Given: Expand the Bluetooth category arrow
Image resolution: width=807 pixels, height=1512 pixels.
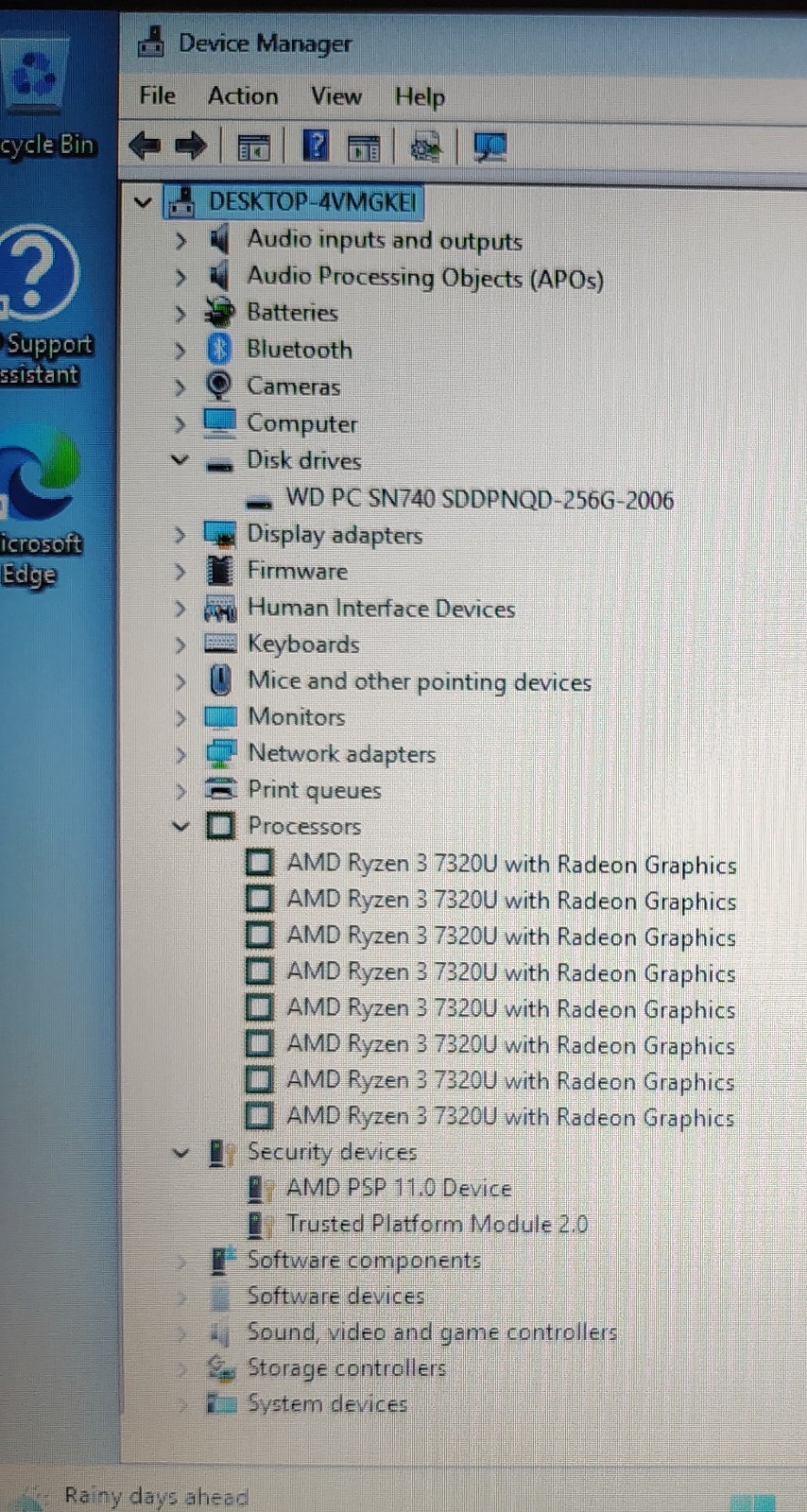Looking at the screenshot, I should click(x=180, y=350).
